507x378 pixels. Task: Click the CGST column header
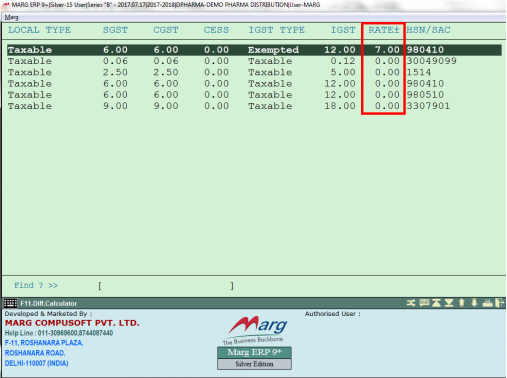pyautogui.click(x=166, y=30)
